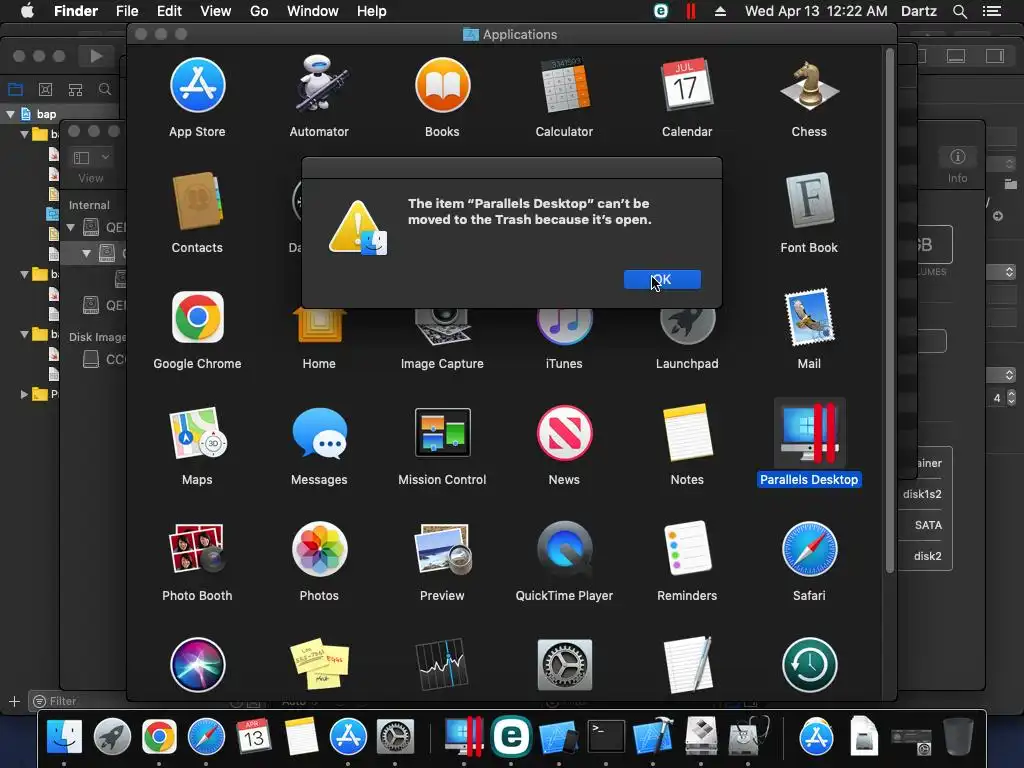Open the Window menu
The image size is (1024, 768).
click(313, 11)
